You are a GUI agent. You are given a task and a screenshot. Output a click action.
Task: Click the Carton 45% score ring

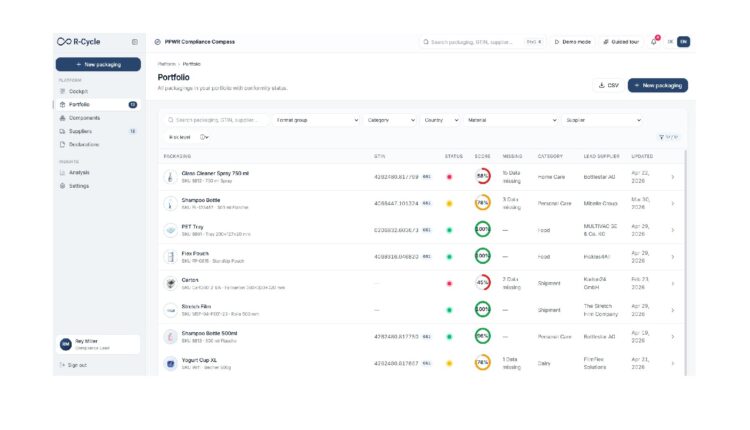coord(482,283)
